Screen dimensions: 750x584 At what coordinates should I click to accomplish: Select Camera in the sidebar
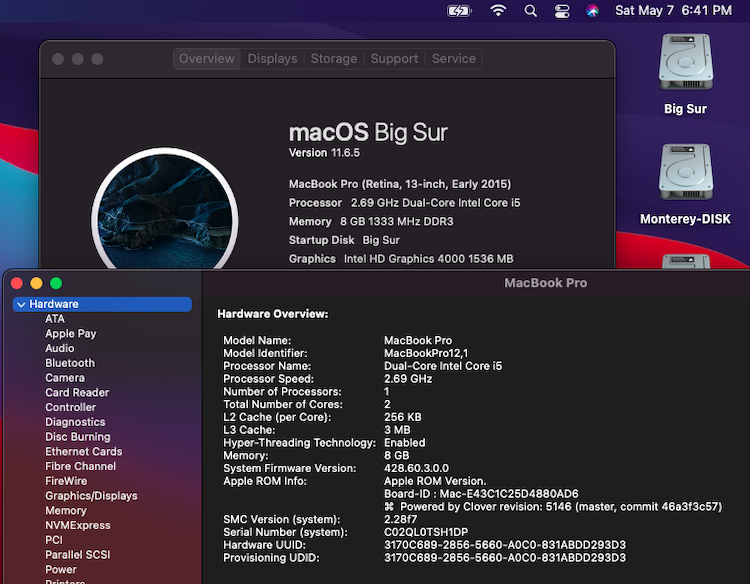(x=65, y=378)
